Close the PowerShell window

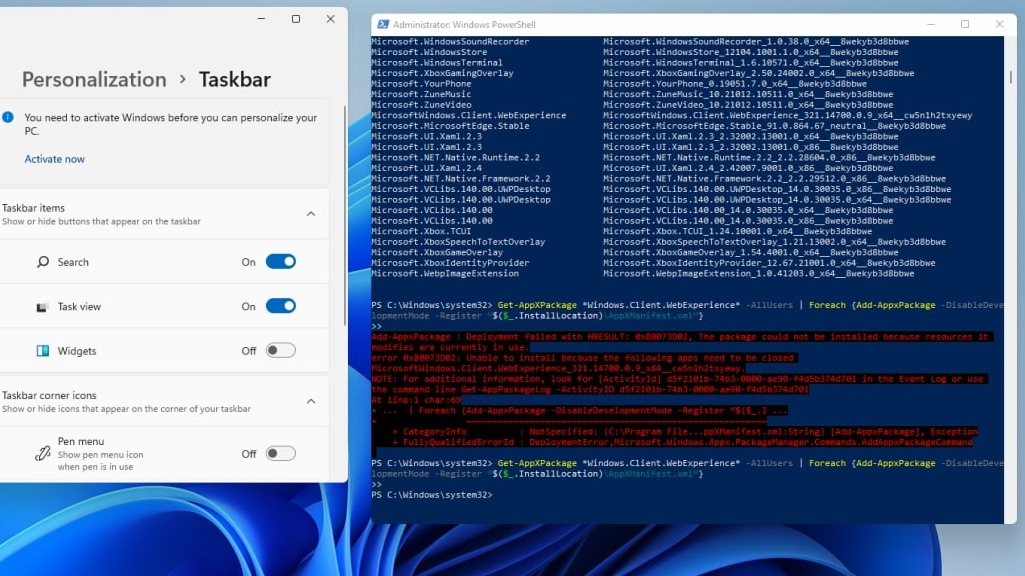(1000, 24)
